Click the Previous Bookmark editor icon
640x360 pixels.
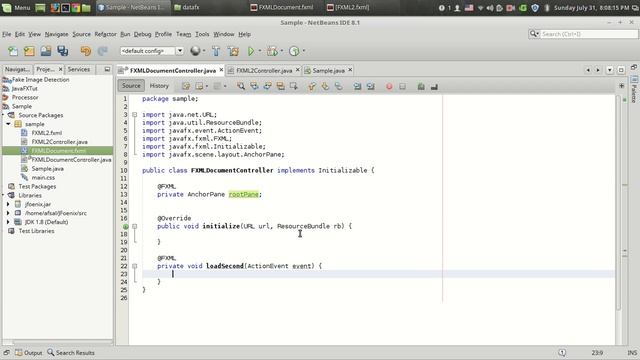tap(312, 86)
